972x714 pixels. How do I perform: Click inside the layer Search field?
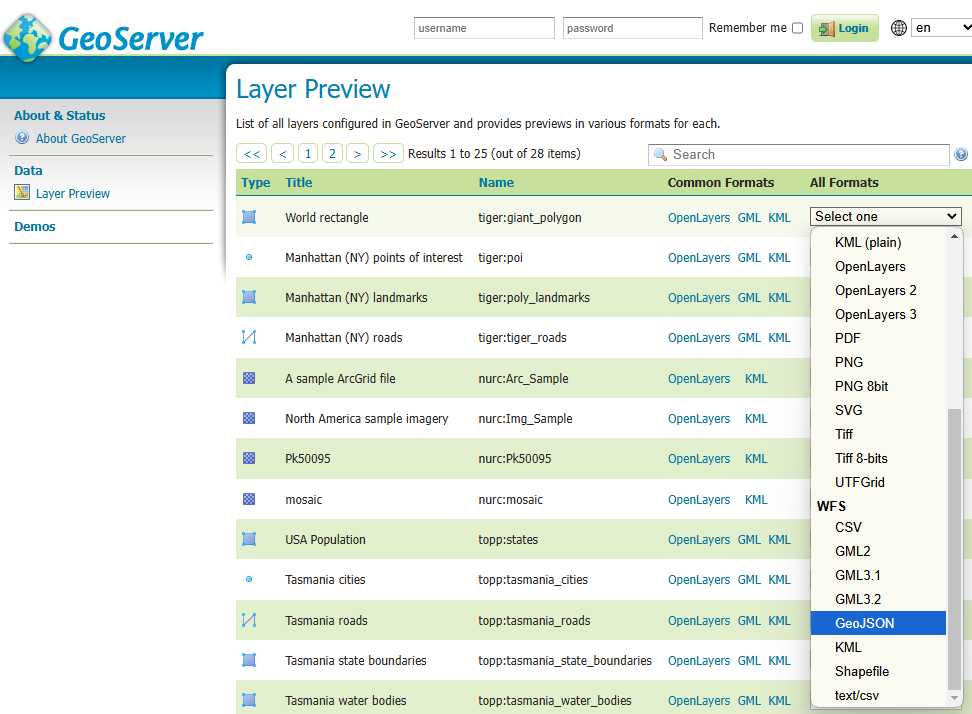[x=798, y=154]
